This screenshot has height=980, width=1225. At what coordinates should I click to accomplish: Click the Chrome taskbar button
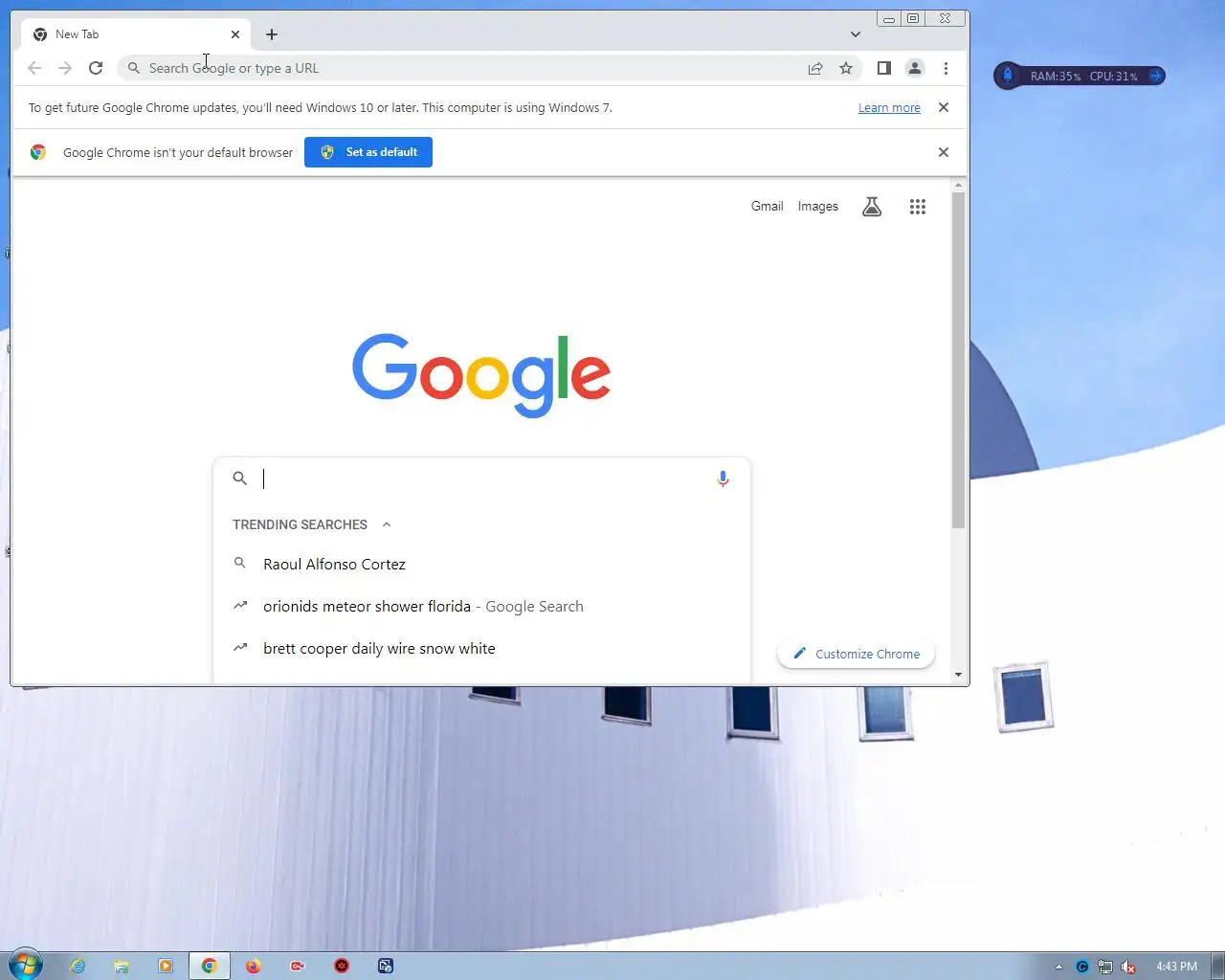pyautogui.click(x=209, y=967)
